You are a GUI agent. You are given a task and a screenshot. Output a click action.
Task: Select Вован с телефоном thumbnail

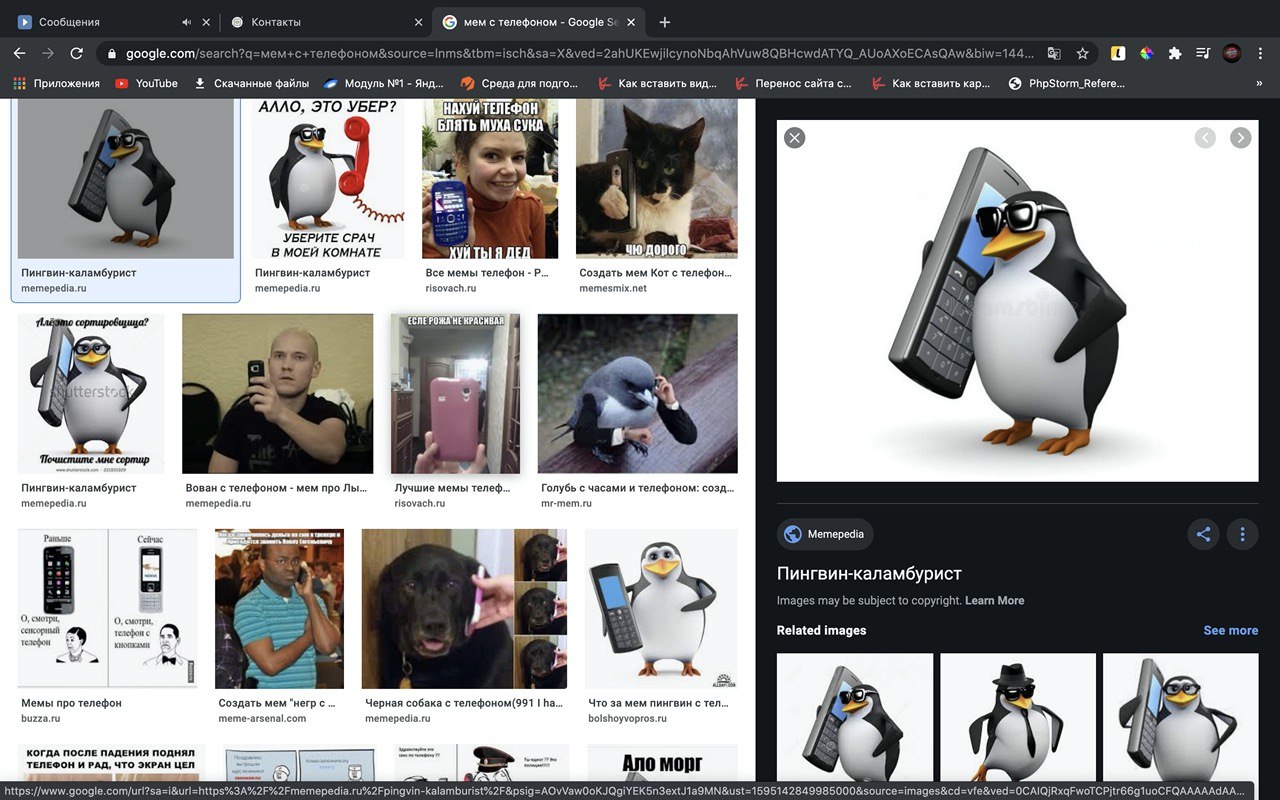pyautogui.click(x=277, y=393)
